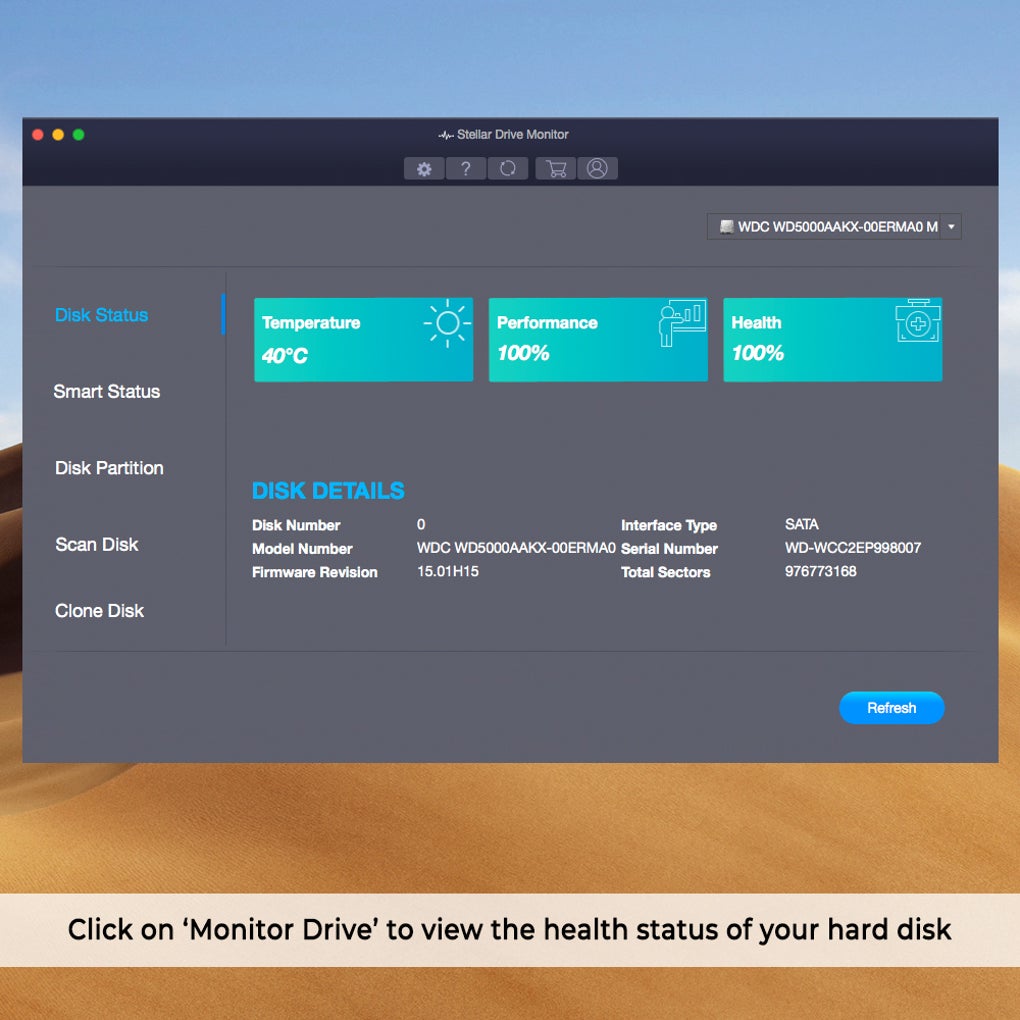Select the Disk Status tab

pyautogui.click(x=101, y=315)
